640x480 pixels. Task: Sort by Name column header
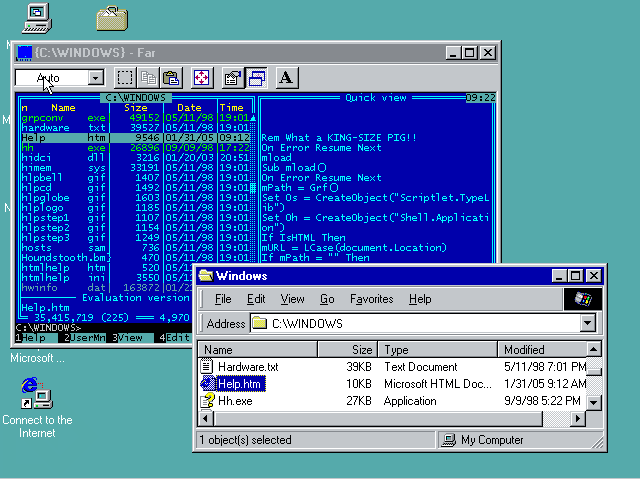[x=258, y=350]
